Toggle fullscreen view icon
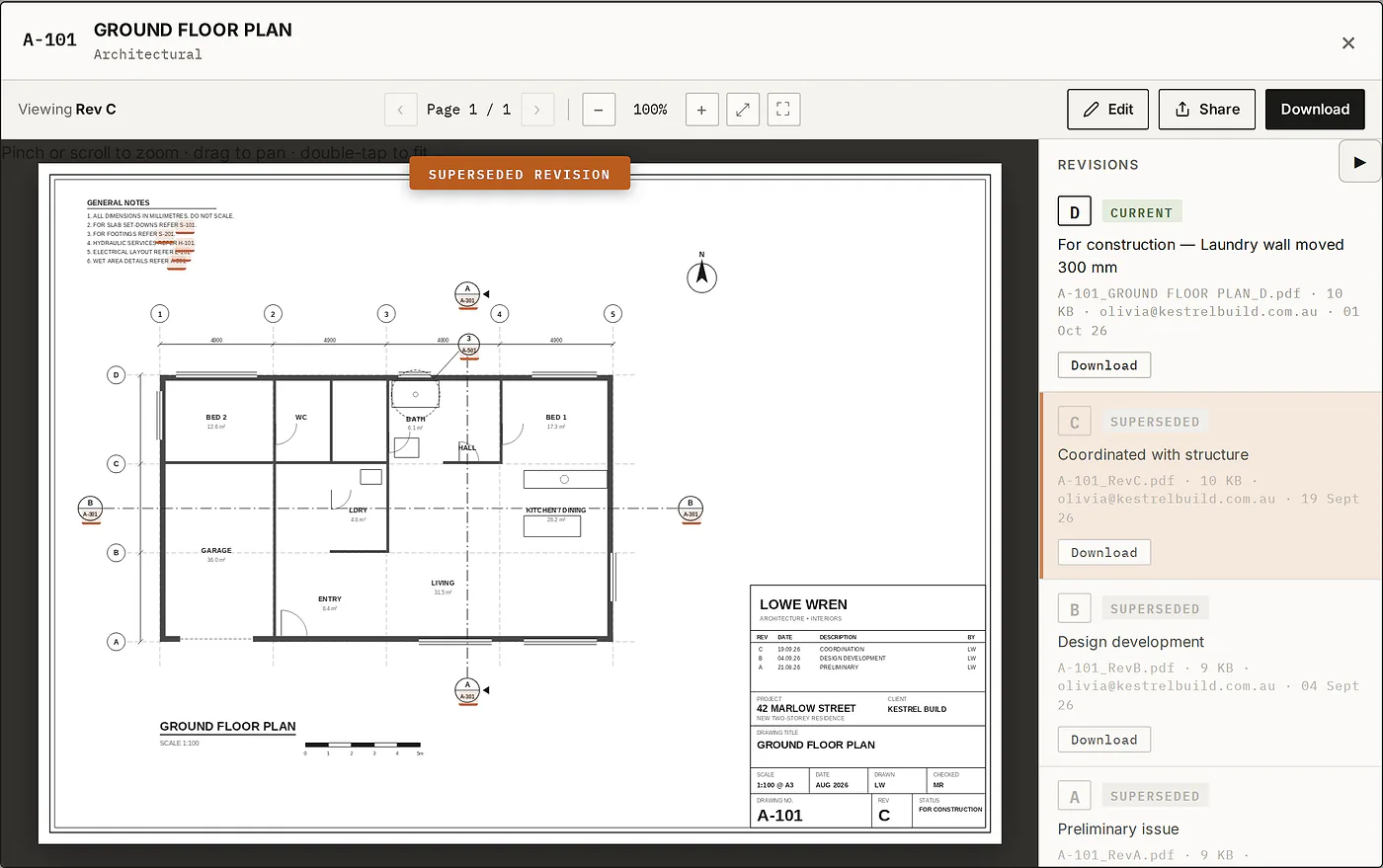Screen dimensions: 1383x868 click(783, 110)
